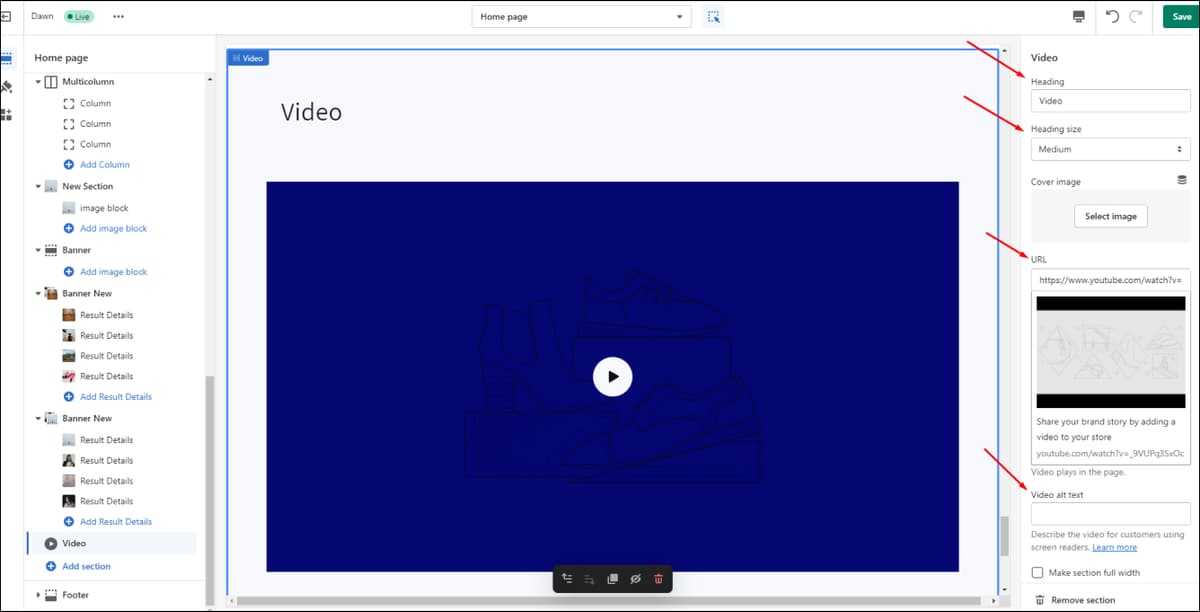Image resolution: width=1200 pixels, height=612 pixels.
Task: Click the Multicolumn section icon
Action: [51, 82]
